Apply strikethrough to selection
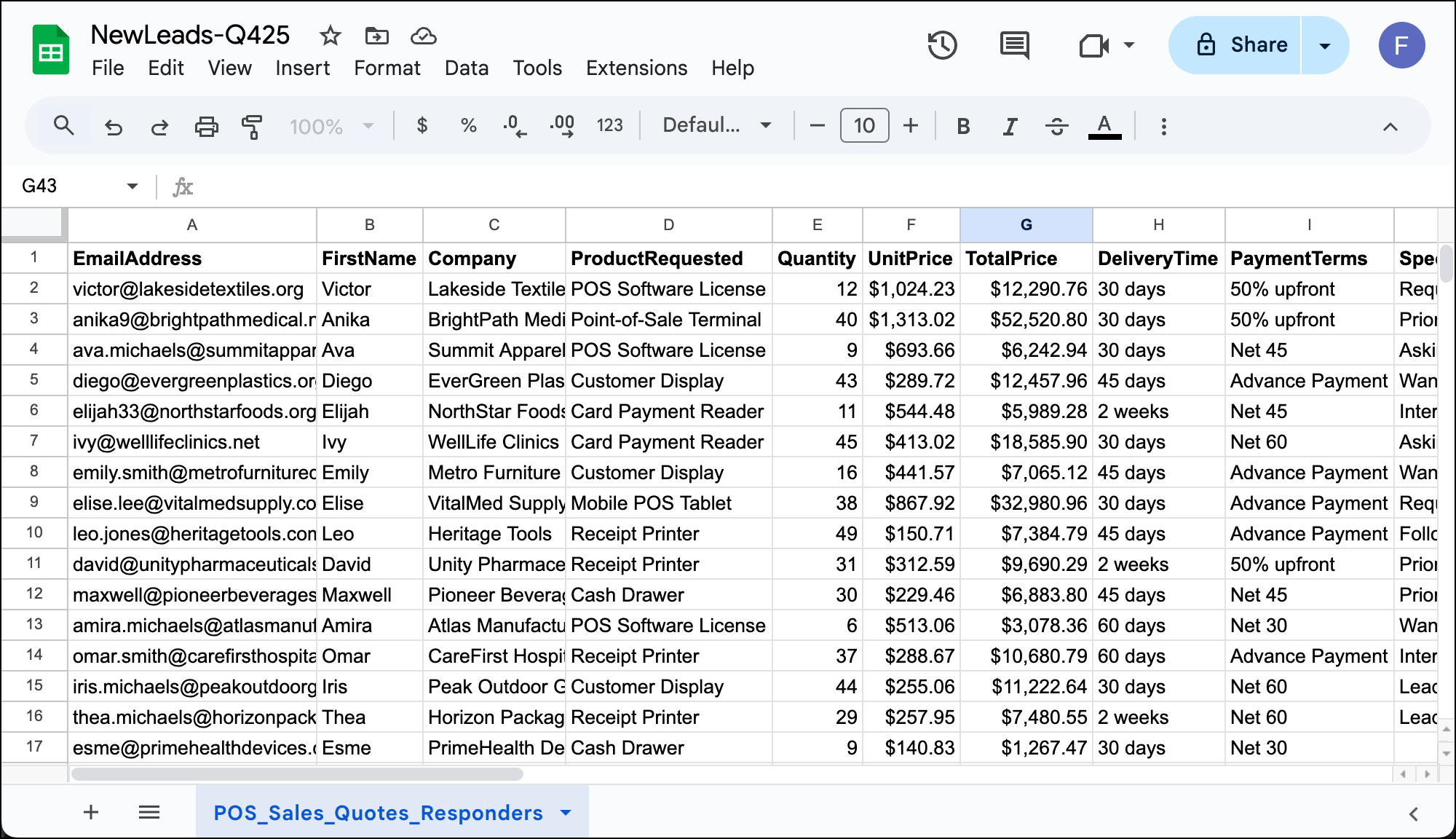Viewport: 1456px width, 839px height. (x=1056, y=125)
